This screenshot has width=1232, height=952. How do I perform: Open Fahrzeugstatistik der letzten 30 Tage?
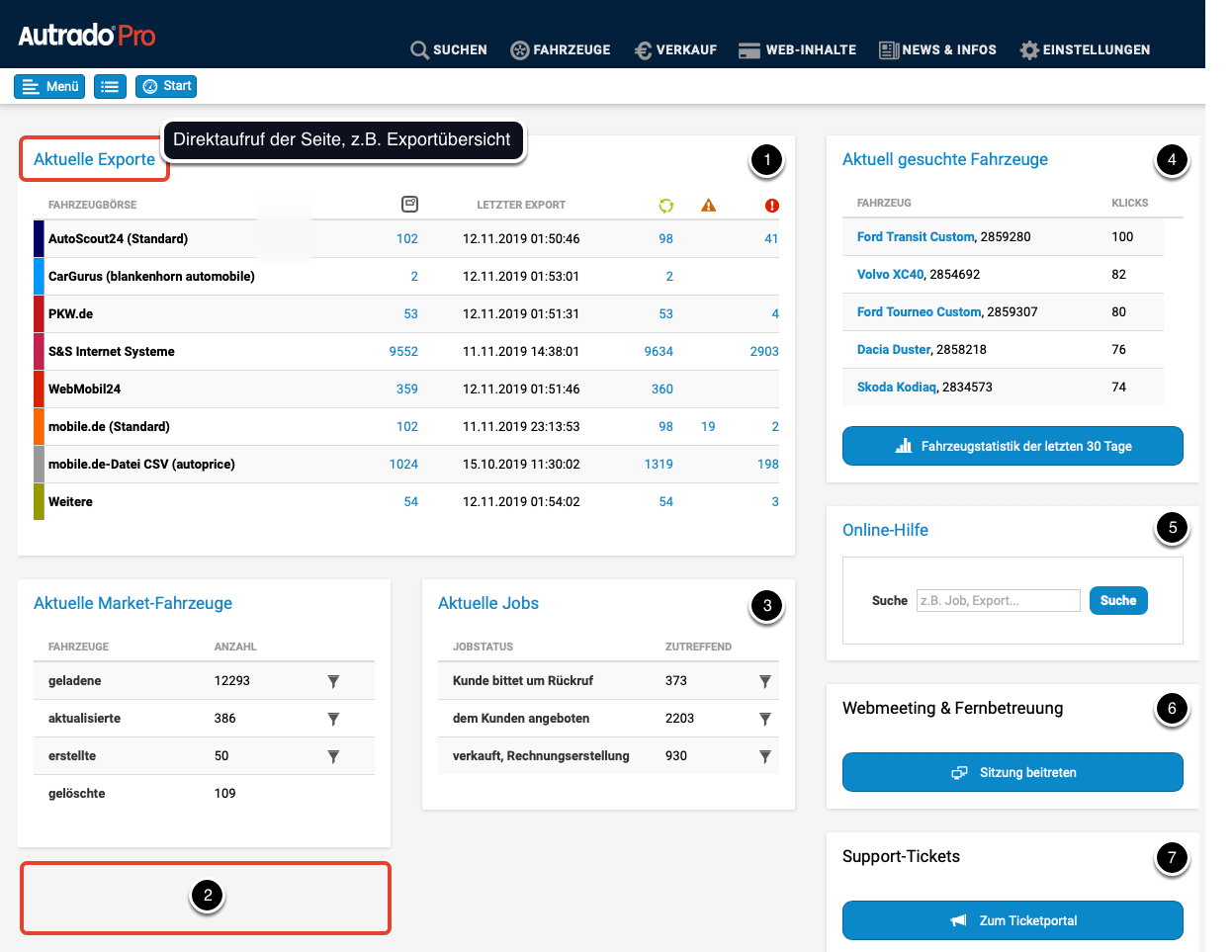(1012, 446)
